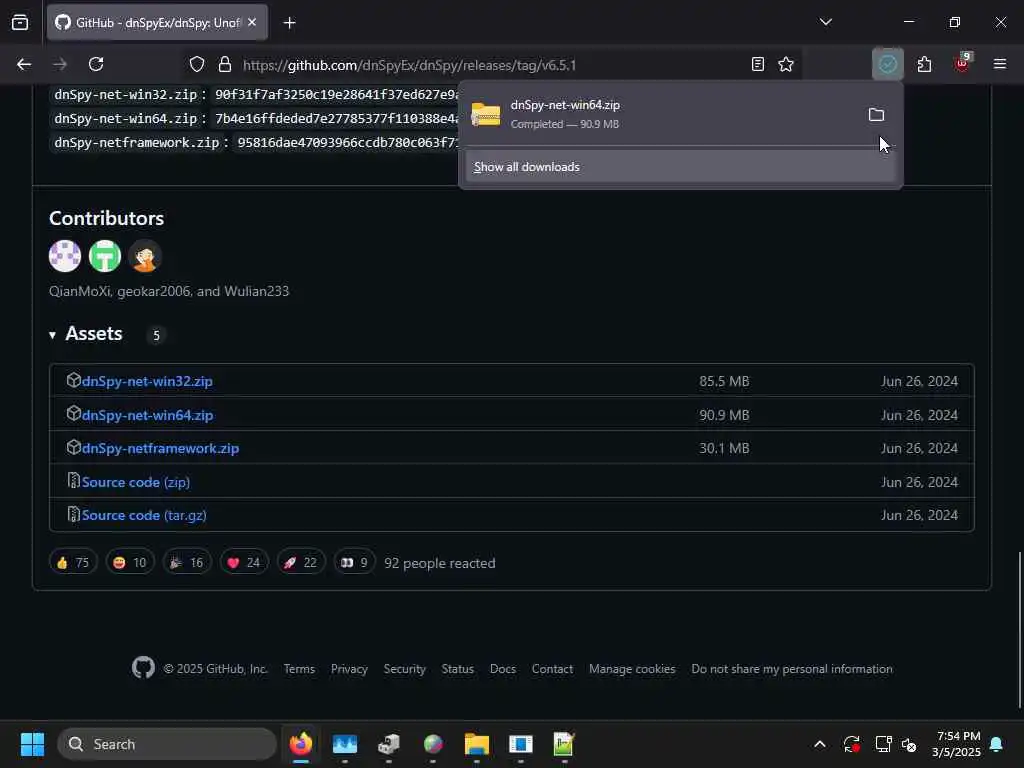This screenshot has width=1024, height=768.
Task: Open File Explorer from the taskbar
Action: (477, 744)
